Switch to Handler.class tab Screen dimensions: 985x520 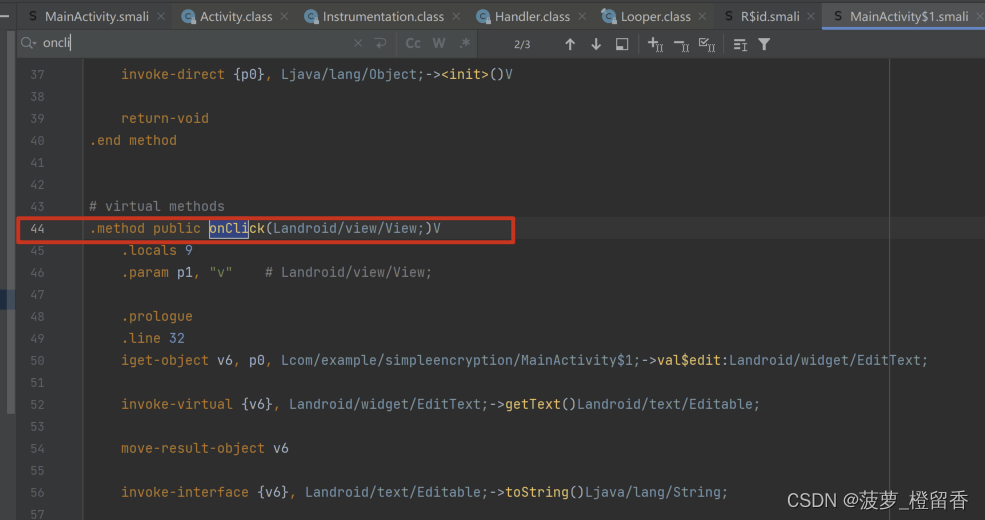(531, 16)
